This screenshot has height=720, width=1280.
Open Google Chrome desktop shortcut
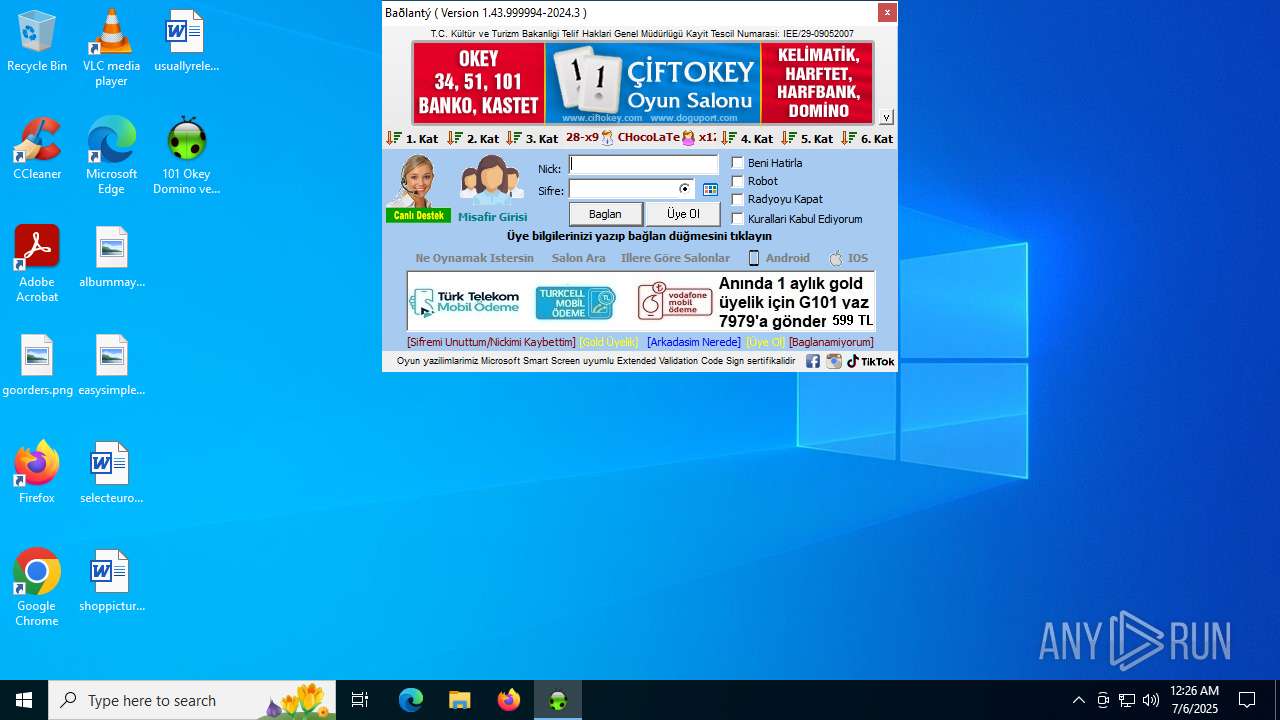37,587
